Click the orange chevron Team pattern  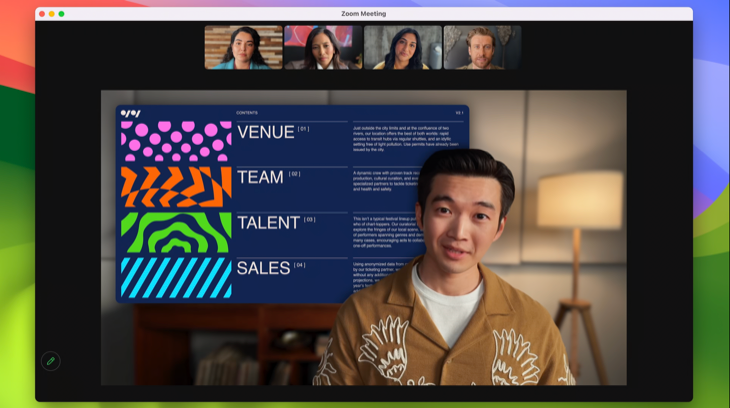click(x=176, y=187)
